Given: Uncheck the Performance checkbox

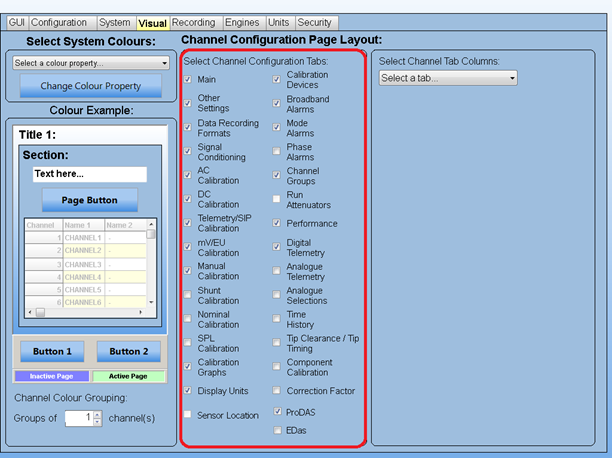Looking at the screenshot, I should (277, 223).
